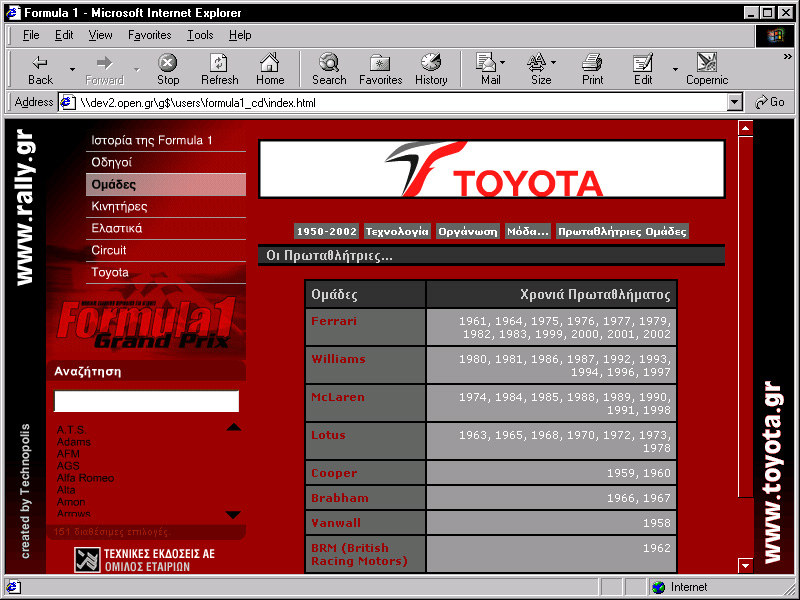
Task: Open the BRM (British Racing Motors) link
Action: point(359,554)
